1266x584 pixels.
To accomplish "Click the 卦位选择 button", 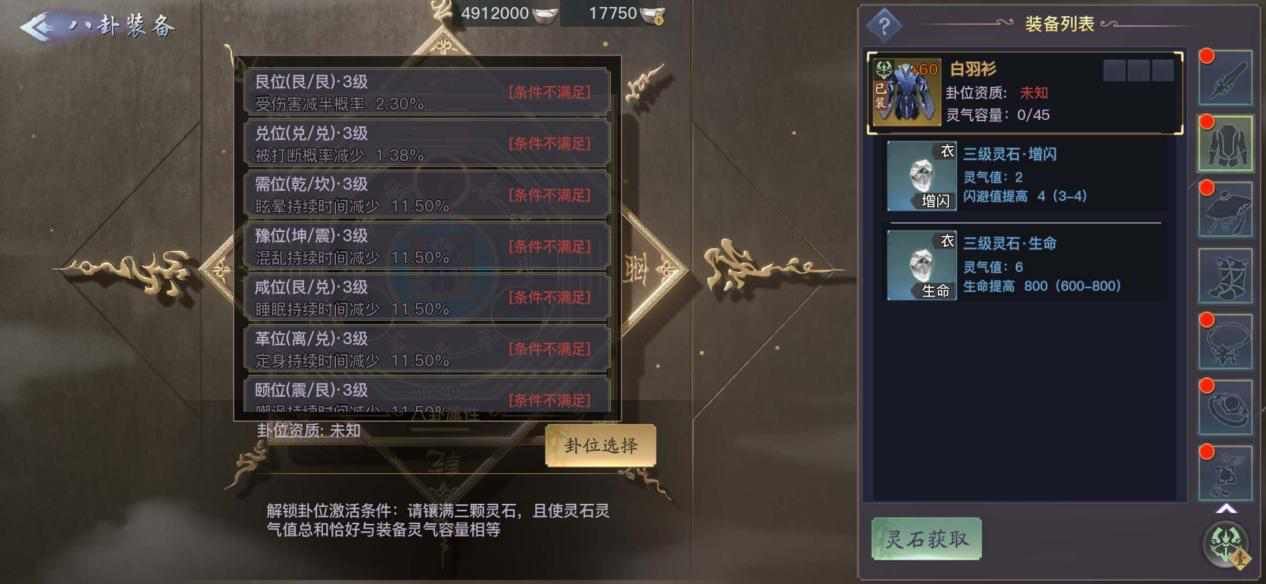I will 601,445.
